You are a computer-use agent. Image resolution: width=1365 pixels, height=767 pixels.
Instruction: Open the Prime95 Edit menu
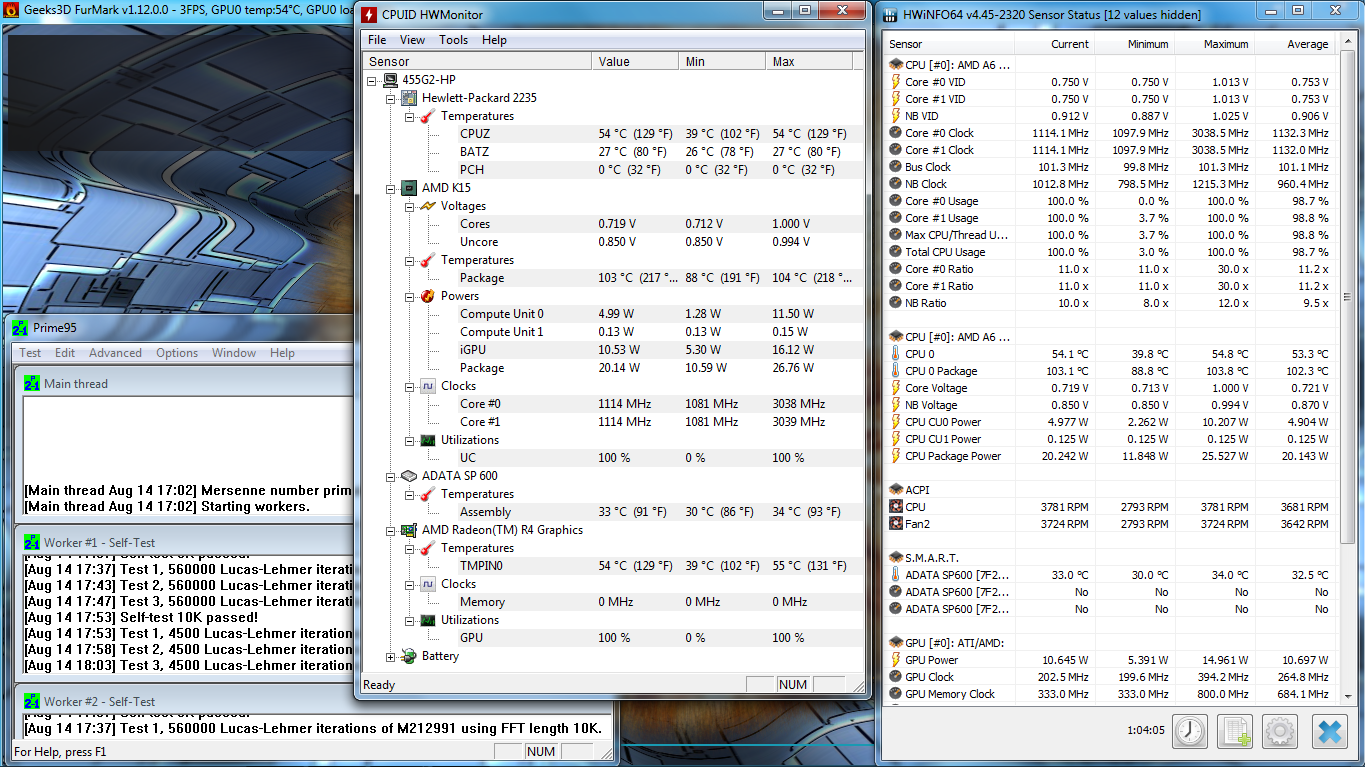65,353
